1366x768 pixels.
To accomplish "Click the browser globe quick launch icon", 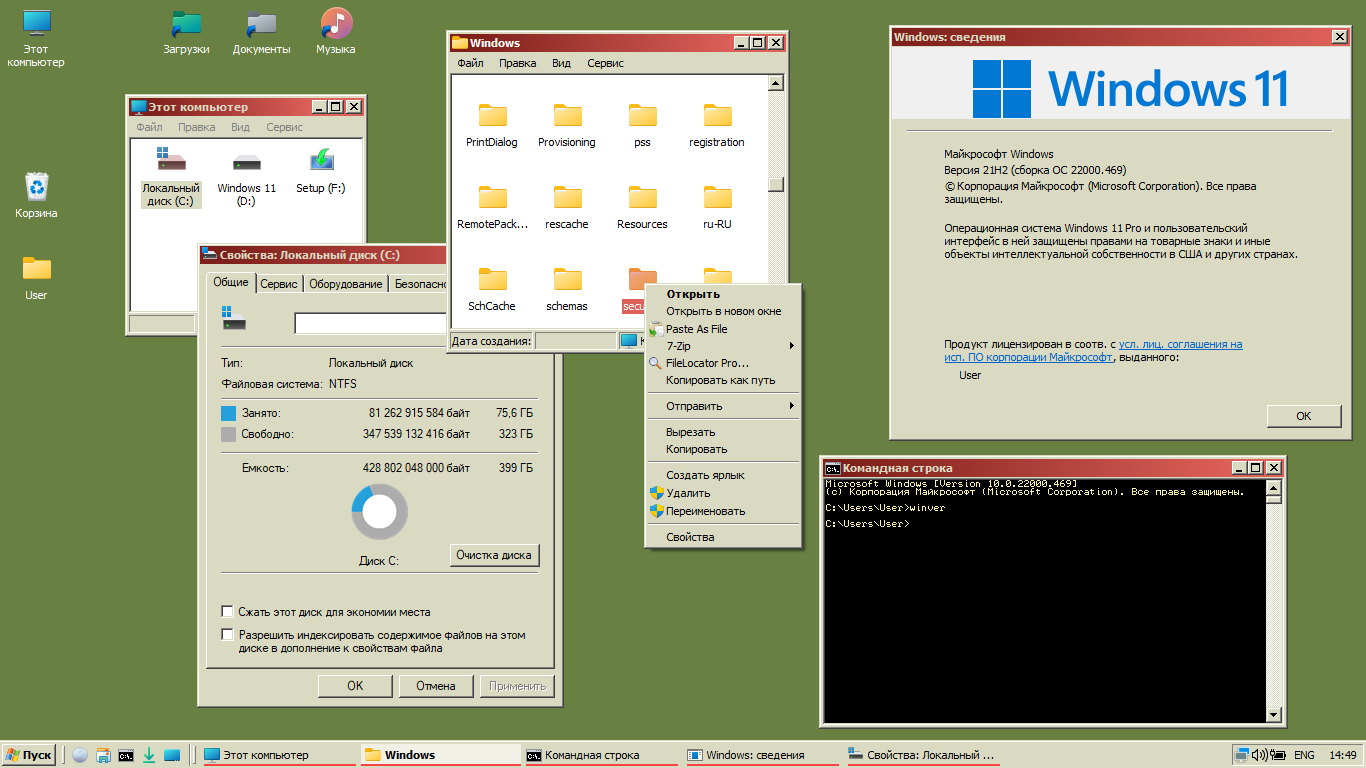I will point(80,755).
